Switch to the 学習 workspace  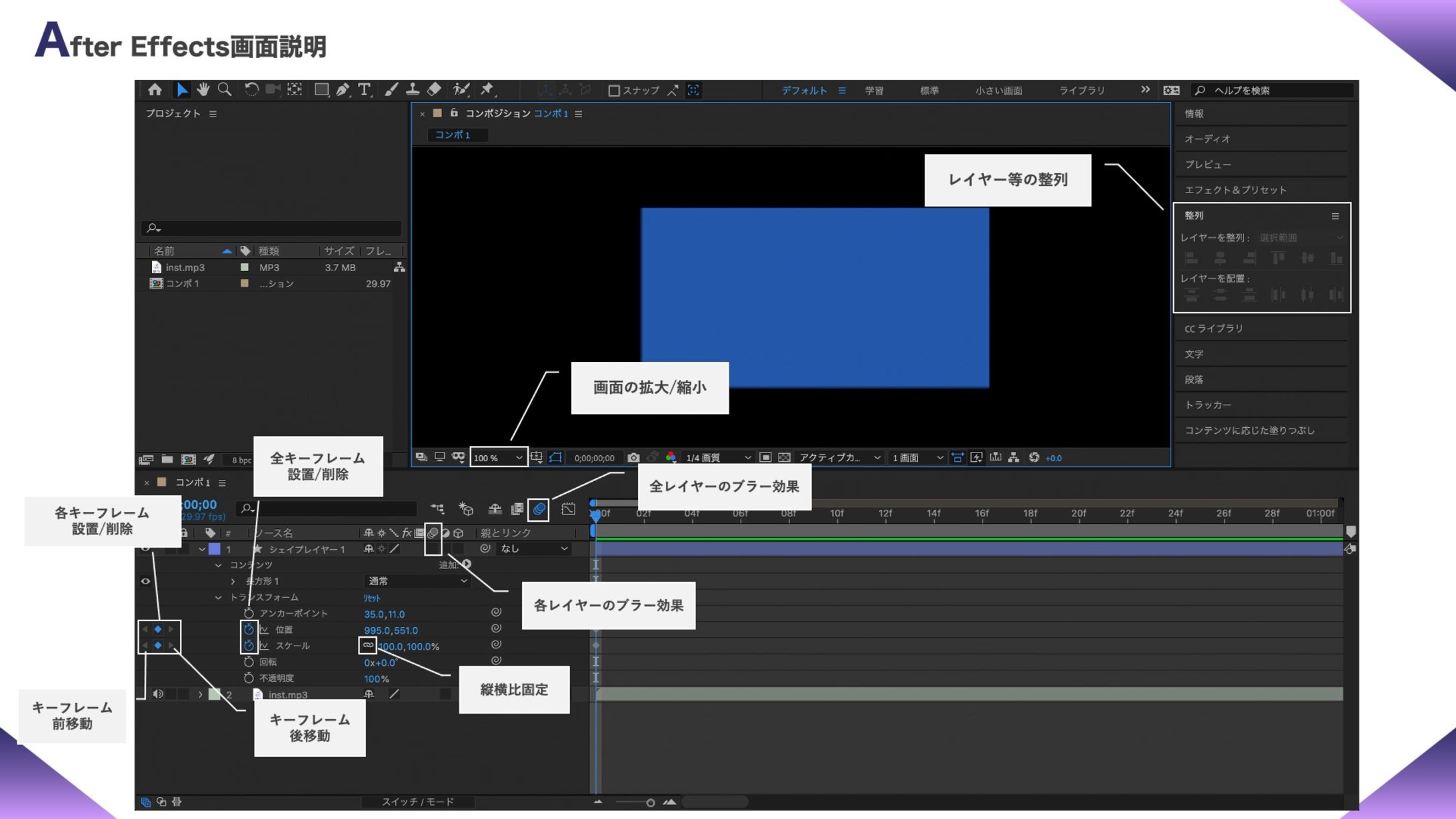[x=874, y=91]
